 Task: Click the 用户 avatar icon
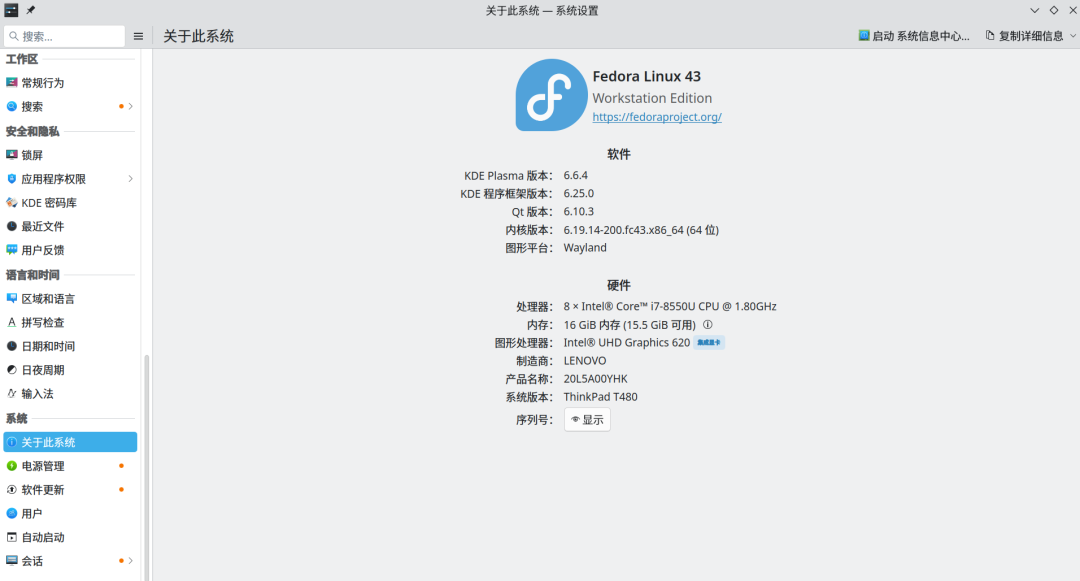[12, 514]
